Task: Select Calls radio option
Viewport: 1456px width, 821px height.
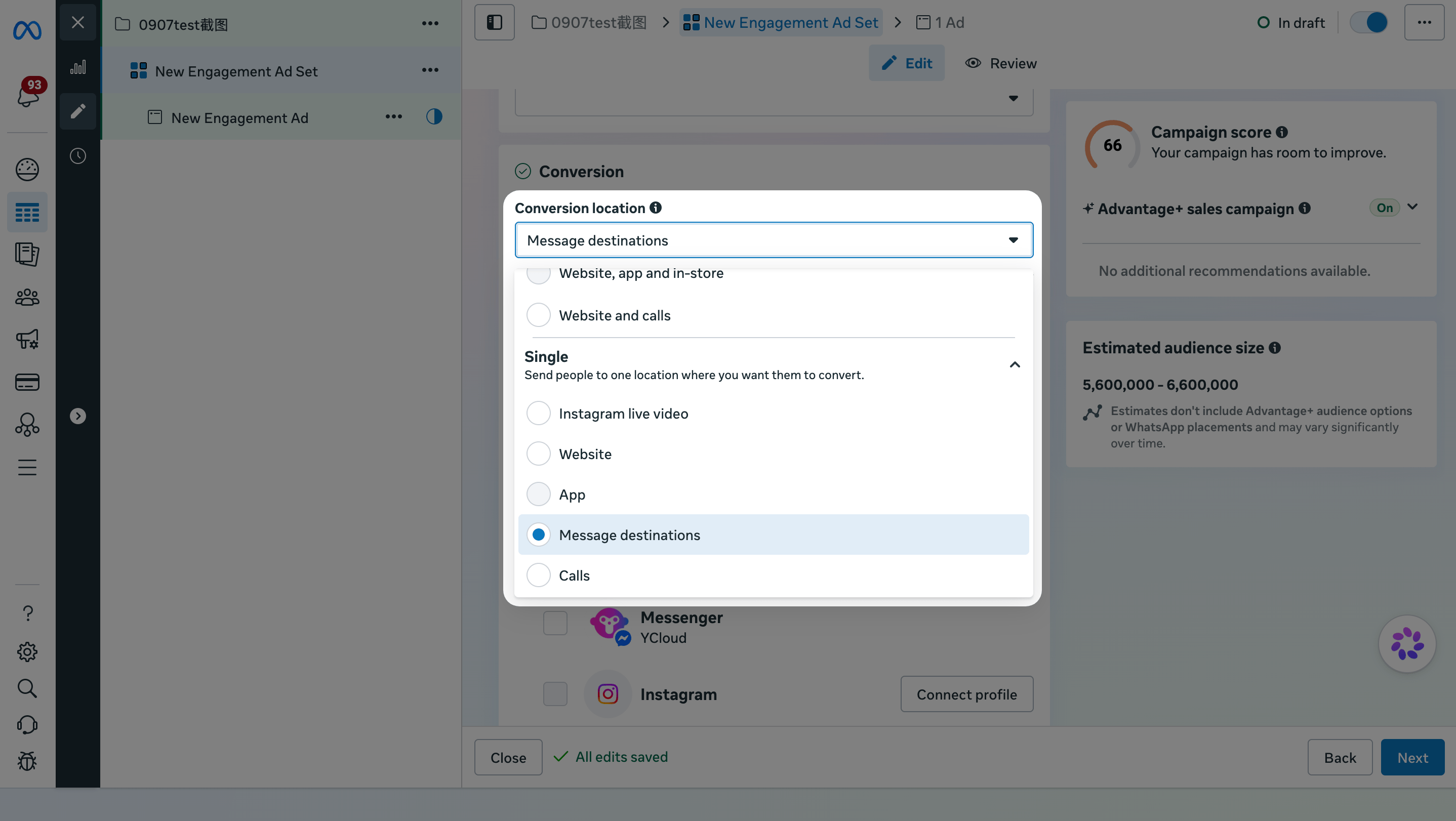Action: 538,575
